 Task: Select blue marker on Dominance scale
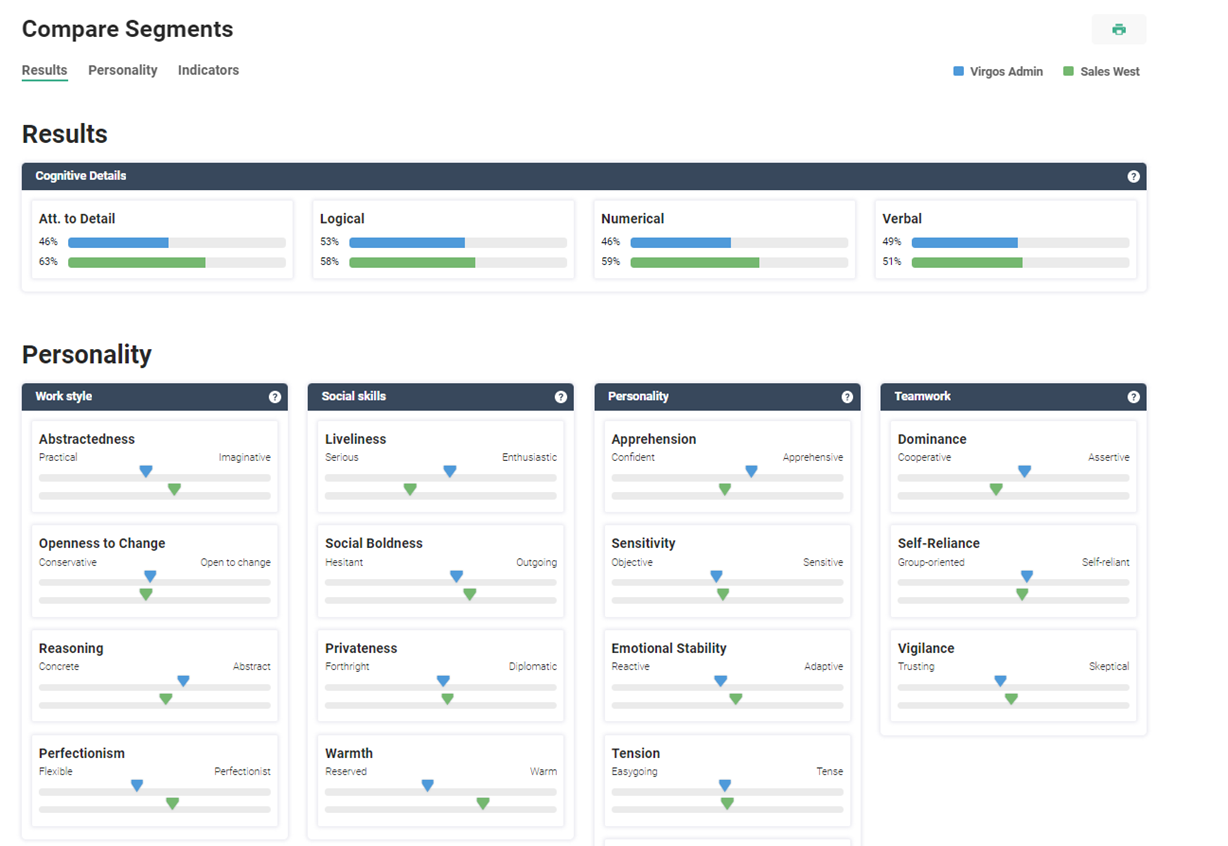1024,471
